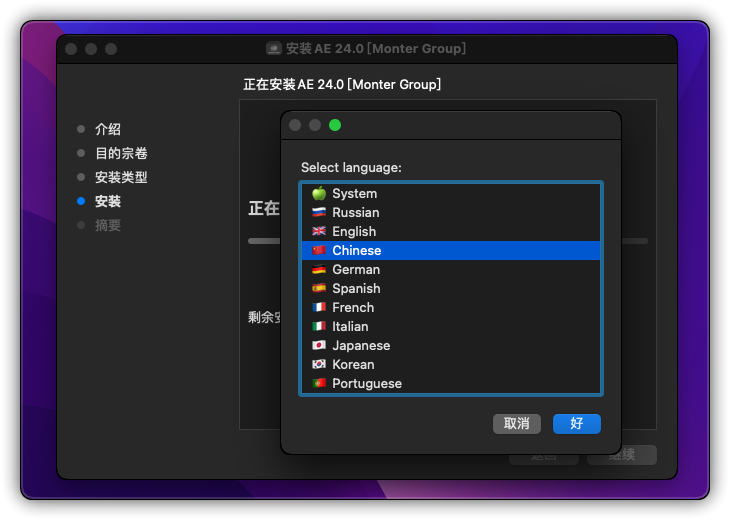Click 目的宗卷 step in installer sidebar
Viewport: 730px width, 520px height.
[x=121, y=153]
